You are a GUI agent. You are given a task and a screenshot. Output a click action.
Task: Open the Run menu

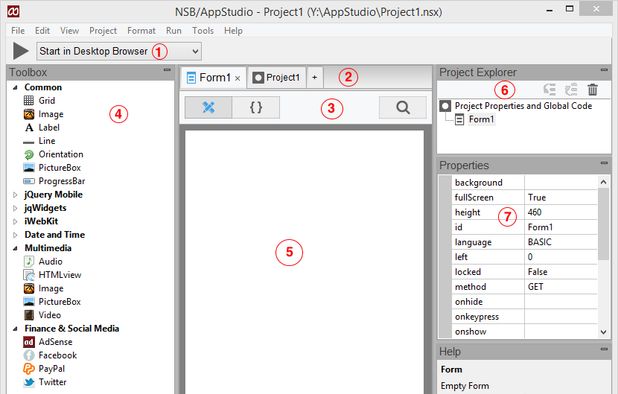click(x=173, y=30)
